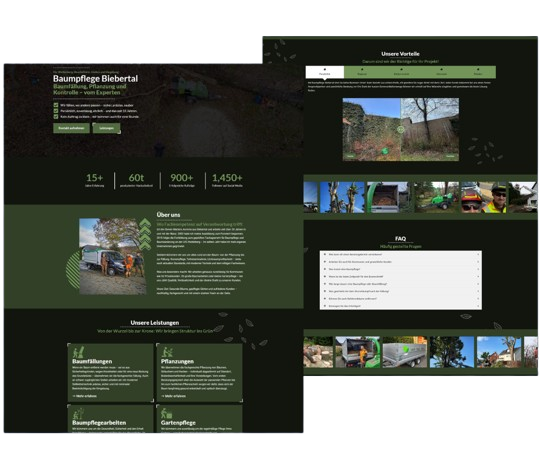Open the worker behind truck with chipper photo
The image size is (542, 460).
(x=357, y=352)
